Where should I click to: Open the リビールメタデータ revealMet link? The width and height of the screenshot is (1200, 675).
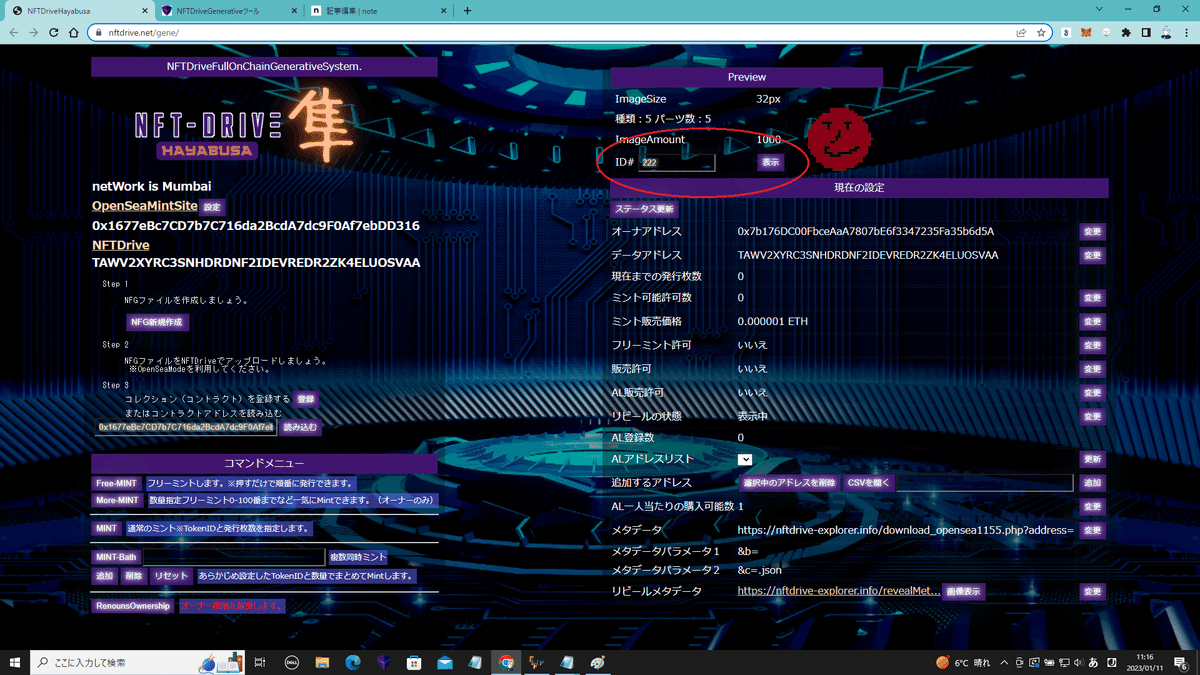[839, 591]
